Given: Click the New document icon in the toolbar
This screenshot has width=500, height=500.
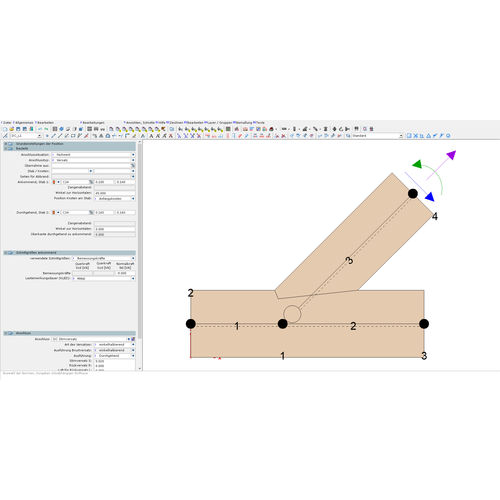Looking at the screenshot, I should (x=5, y=129).
